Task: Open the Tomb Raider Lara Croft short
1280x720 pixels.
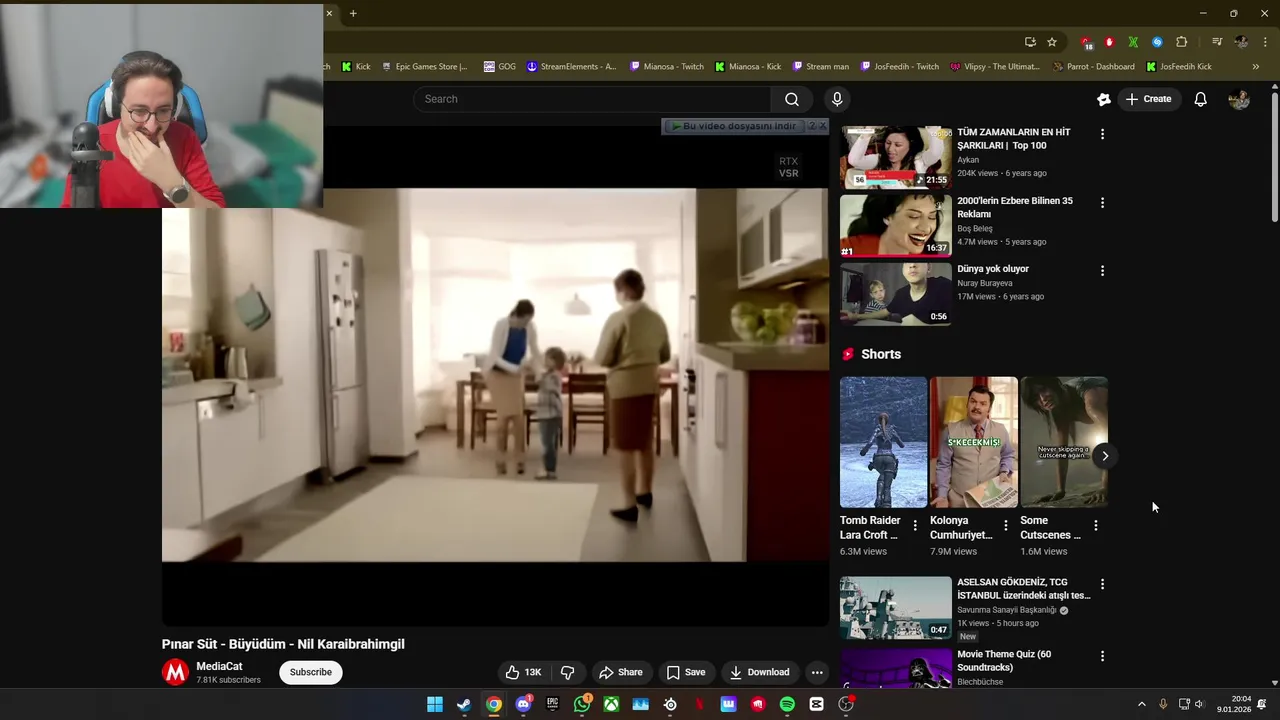Action: 883,442
